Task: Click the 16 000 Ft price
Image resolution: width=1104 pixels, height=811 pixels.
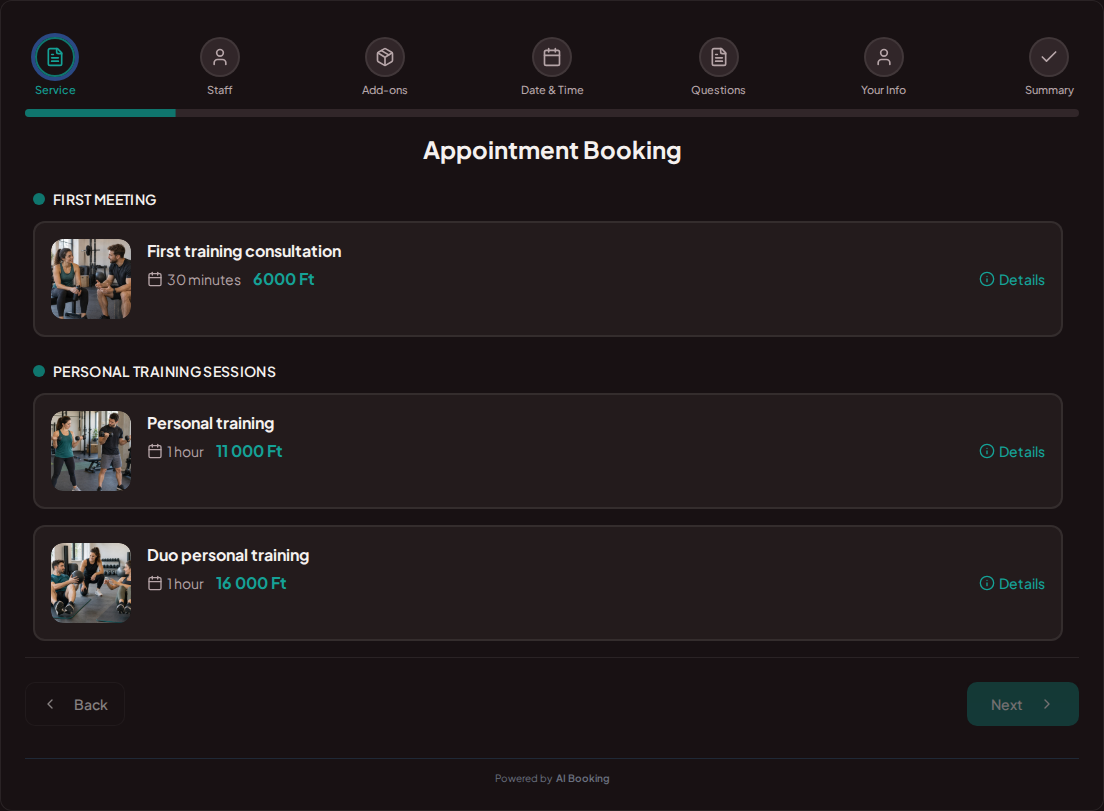Action: [x=251, y=584]
